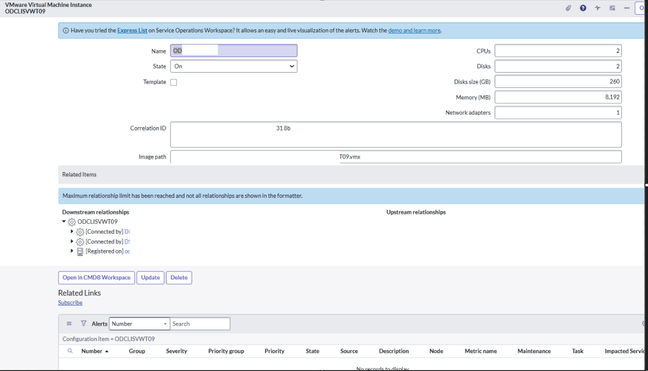Open the Alerts list hamburger menu
The height and width of the screenshot is (371, 648).
tap(69, 323)
